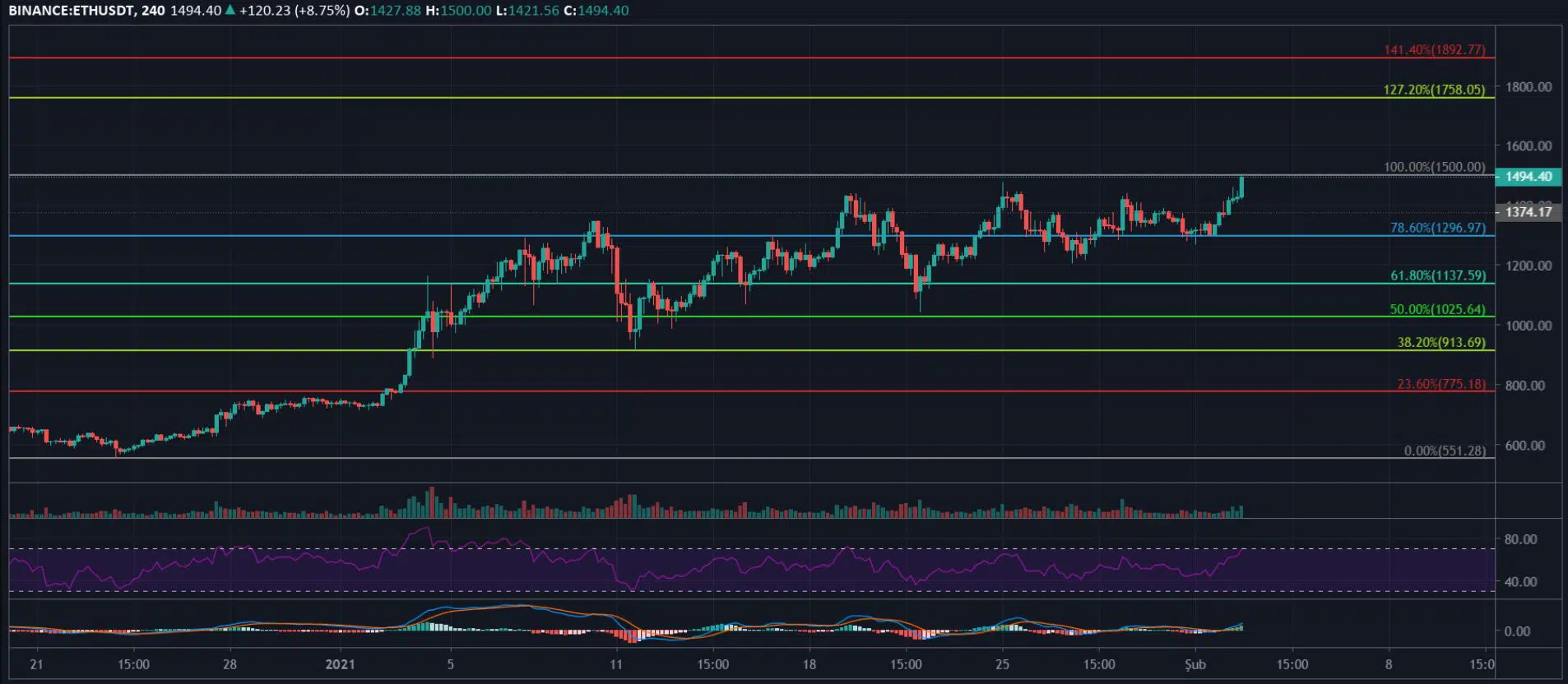
Task: Click the 0.00%(551.28) Fibonacci base label
Action: [x=1444, y=451]
